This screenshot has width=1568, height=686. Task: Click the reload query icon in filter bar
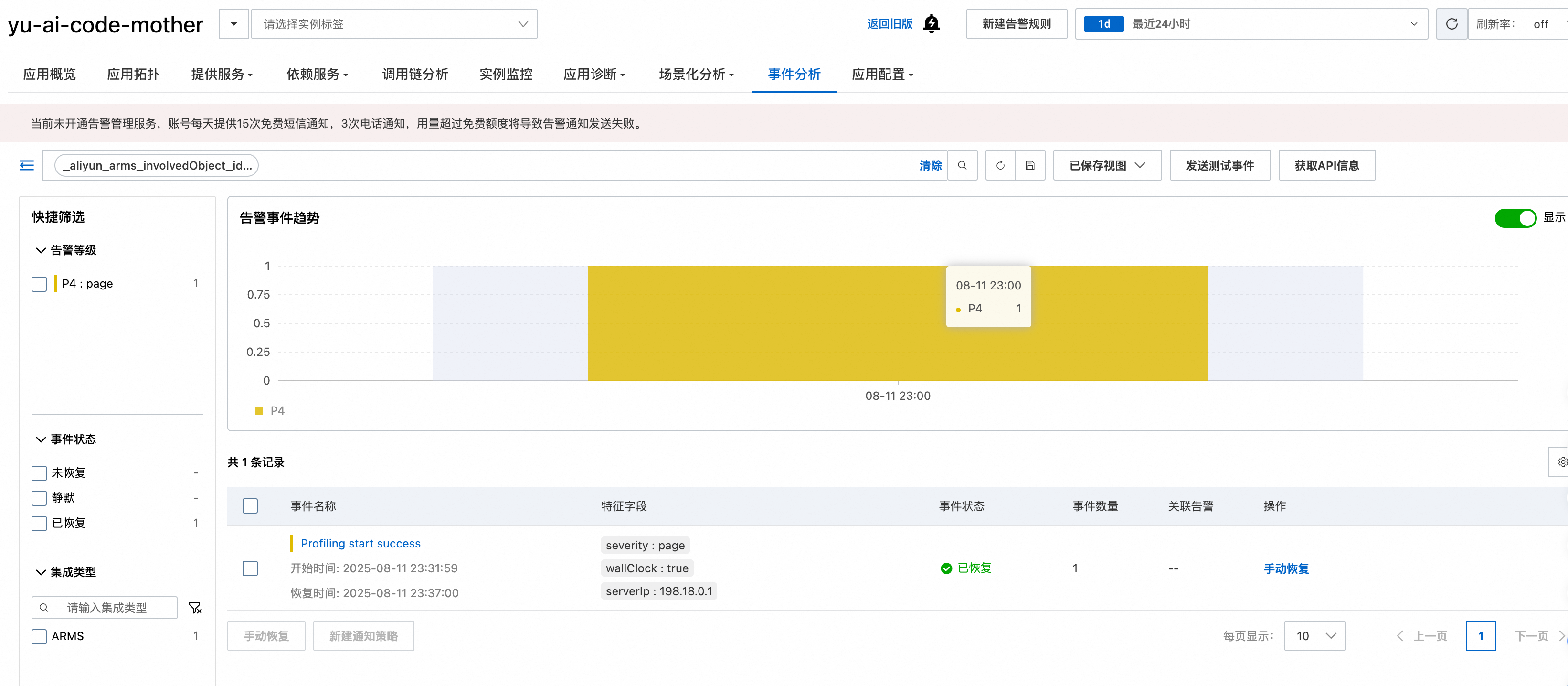(1000, 165)
